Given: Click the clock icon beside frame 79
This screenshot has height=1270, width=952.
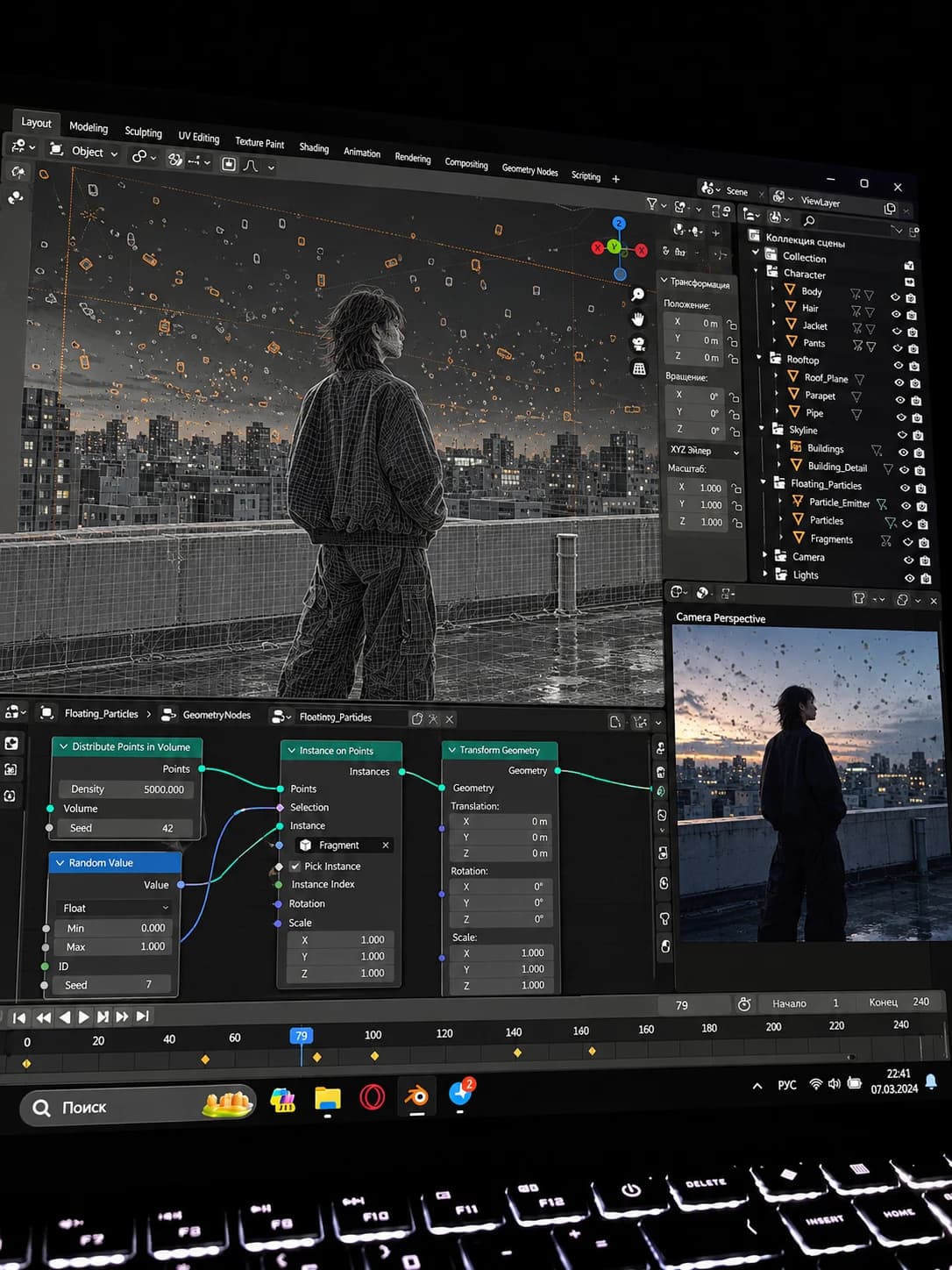Looking at the screenshot, I should [x=744, y=1004].
